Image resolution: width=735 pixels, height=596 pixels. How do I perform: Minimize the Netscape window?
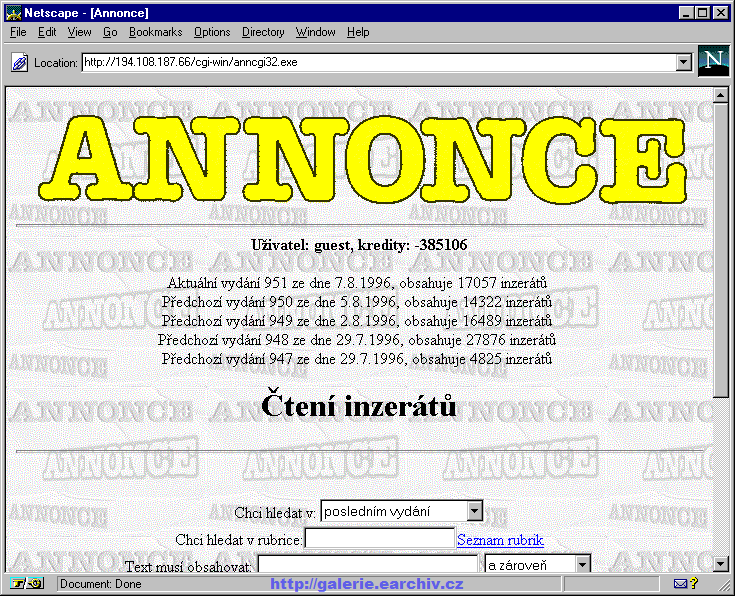click(686, 13)
